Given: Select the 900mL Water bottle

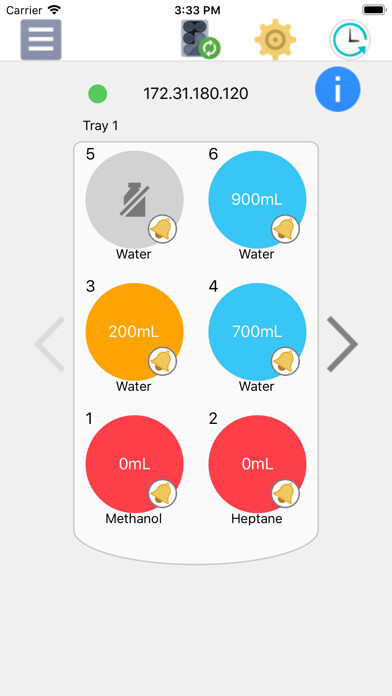Looking at the screenshot, I should [x=257, y=200].
